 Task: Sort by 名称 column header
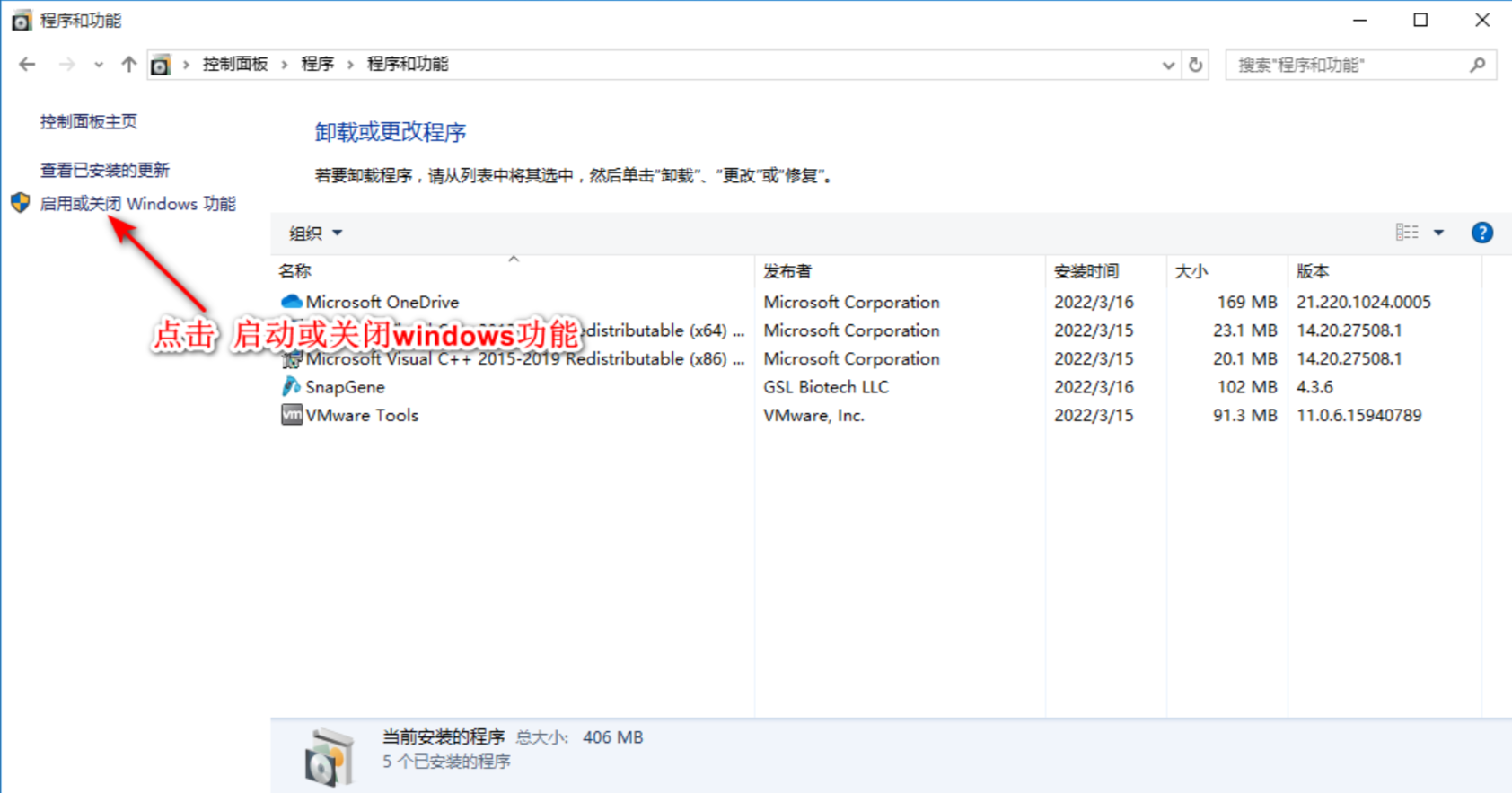point(512,271)
